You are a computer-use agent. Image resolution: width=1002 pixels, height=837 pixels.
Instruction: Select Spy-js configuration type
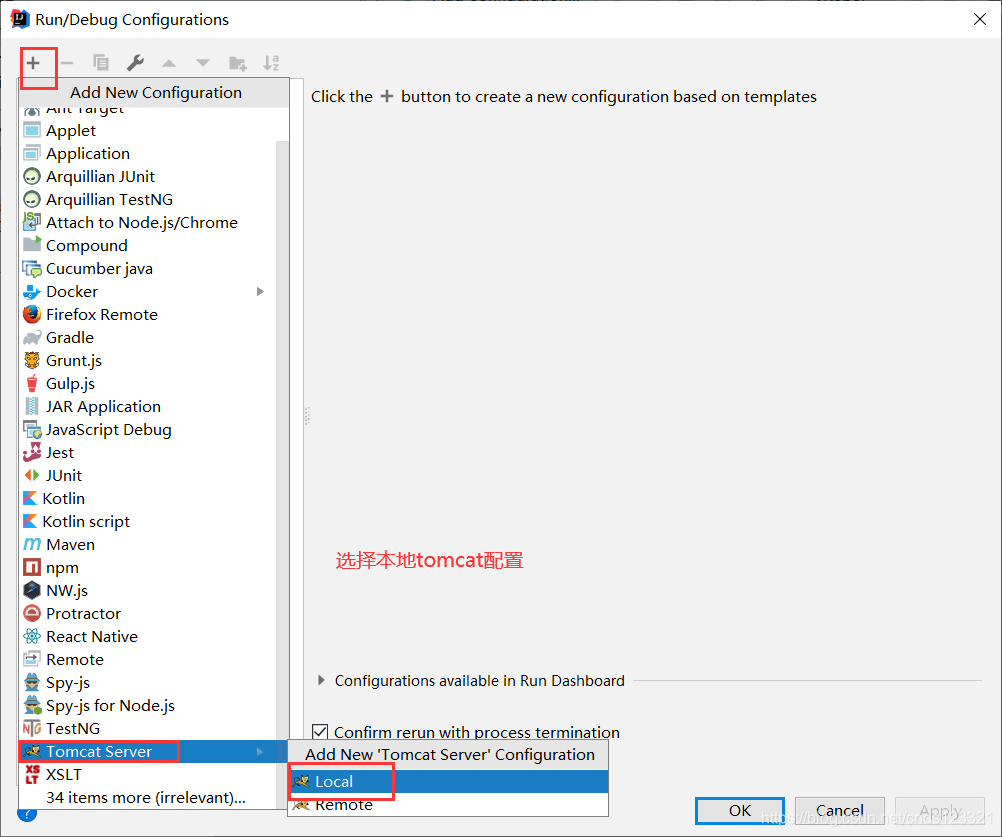click(148, 682)
